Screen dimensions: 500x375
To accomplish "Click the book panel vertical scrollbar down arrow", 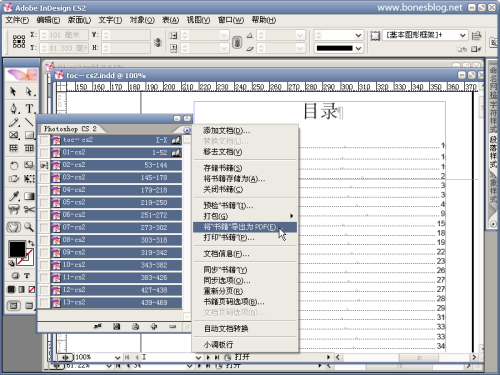I will tap(187, 316).
